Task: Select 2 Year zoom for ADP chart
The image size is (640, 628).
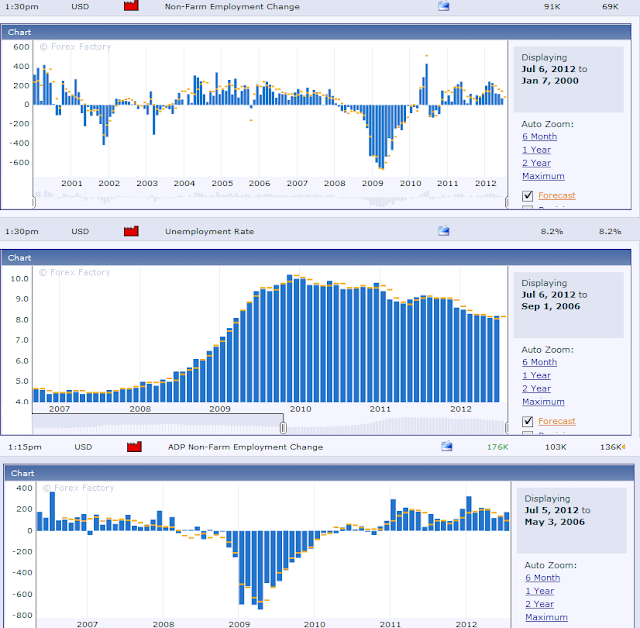Action: [x=540, y=604]
